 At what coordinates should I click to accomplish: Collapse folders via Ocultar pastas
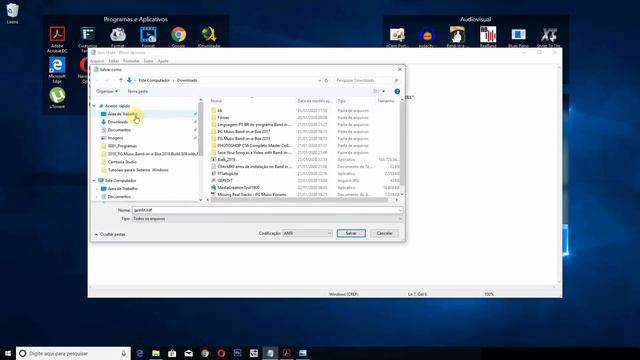coord(110,234)
